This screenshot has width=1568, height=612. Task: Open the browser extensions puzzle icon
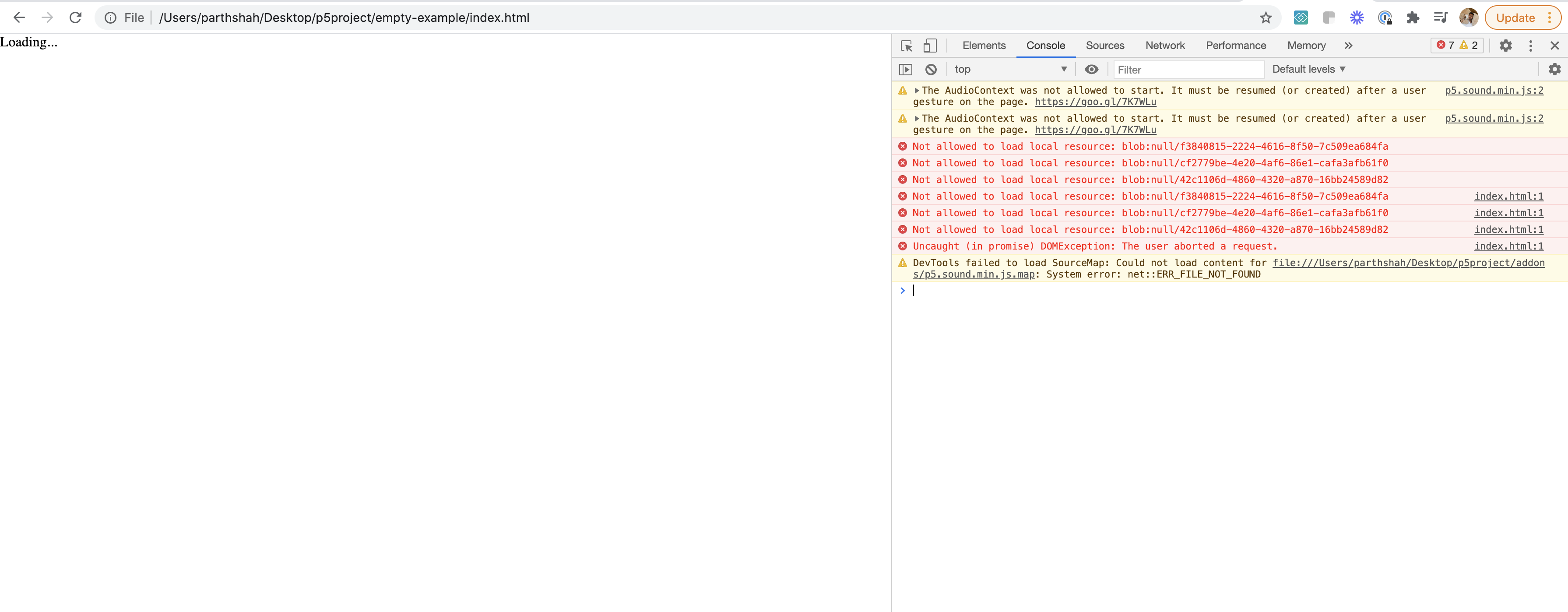coord(1413,18)
